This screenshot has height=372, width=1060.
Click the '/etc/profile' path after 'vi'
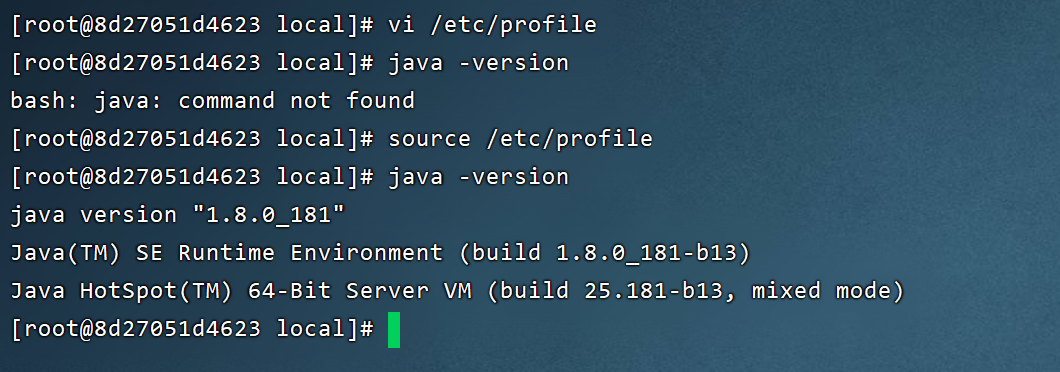click(x=513, y=26)
